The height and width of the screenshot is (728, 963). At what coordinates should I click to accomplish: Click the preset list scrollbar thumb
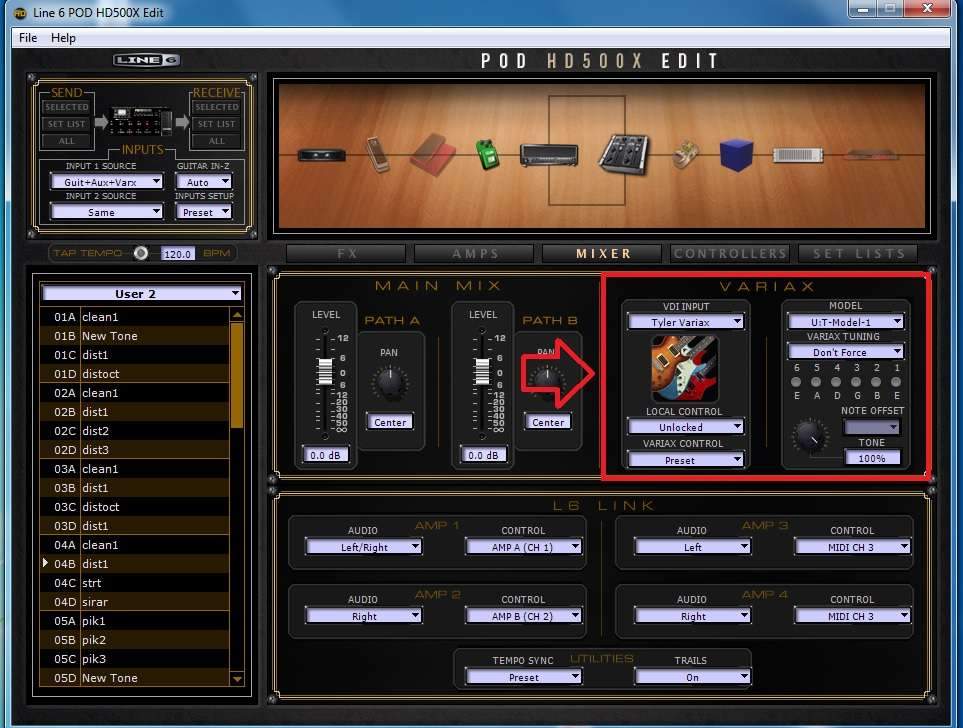236,375
